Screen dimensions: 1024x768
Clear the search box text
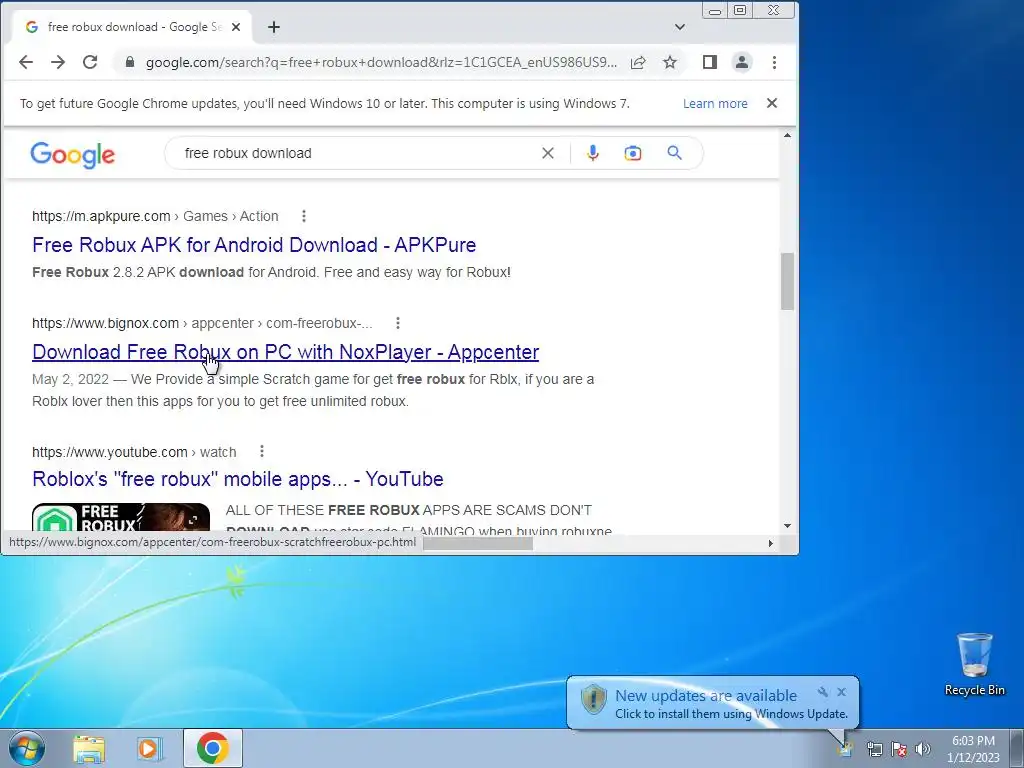[548, 153]
